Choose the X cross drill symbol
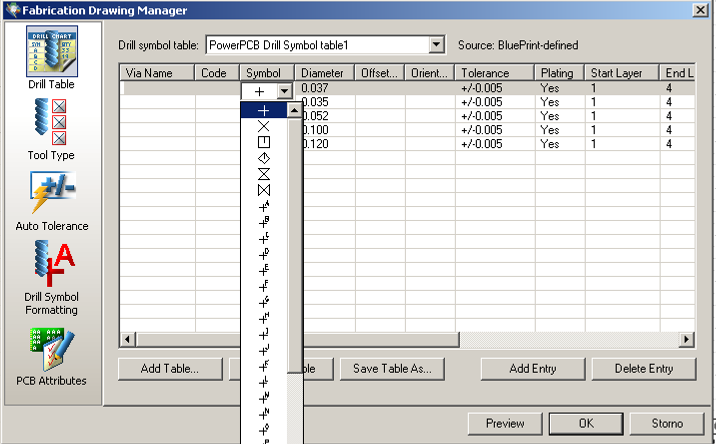This screenshot has height=444, width=716. point(263,126)
